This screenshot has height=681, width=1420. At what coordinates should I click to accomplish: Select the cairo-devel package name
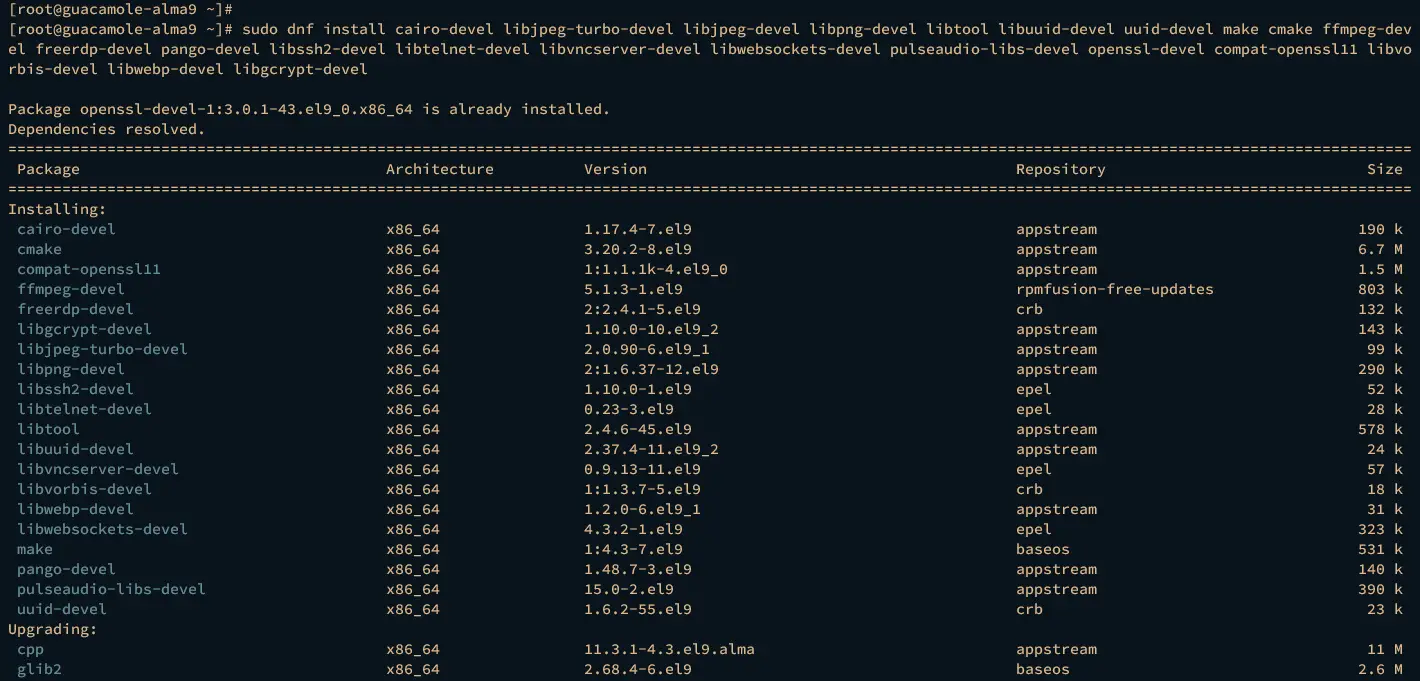(x=66, y=229)
